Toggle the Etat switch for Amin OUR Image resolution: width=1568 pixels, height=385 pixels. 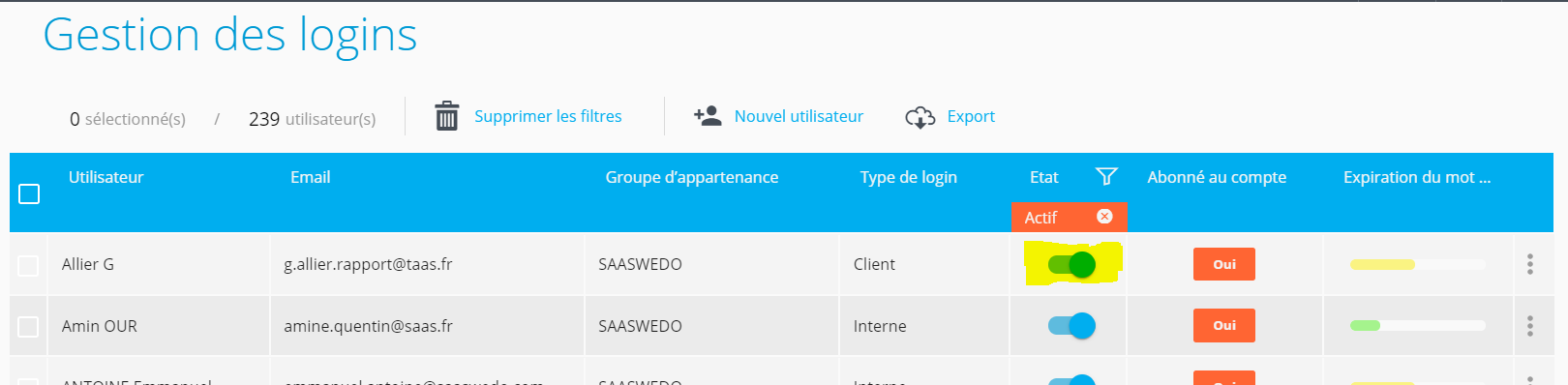[1071, 326]
